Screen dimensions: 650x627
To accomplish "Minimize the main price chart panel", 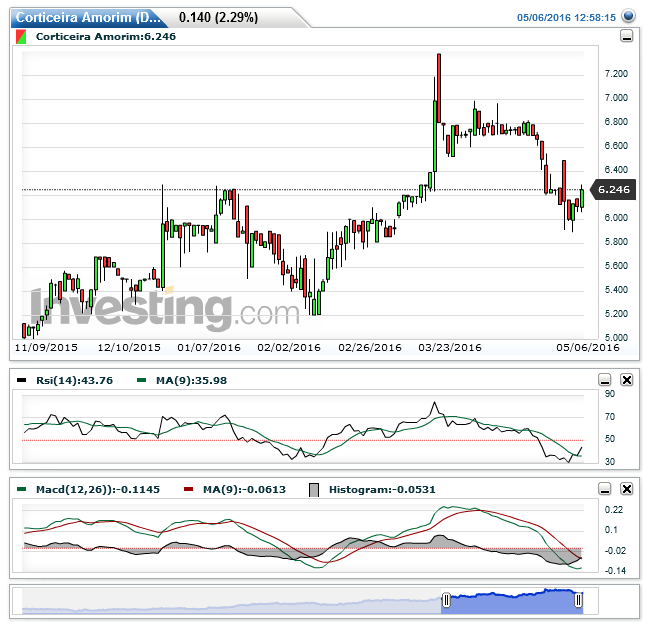I will (x=626, y=36).
